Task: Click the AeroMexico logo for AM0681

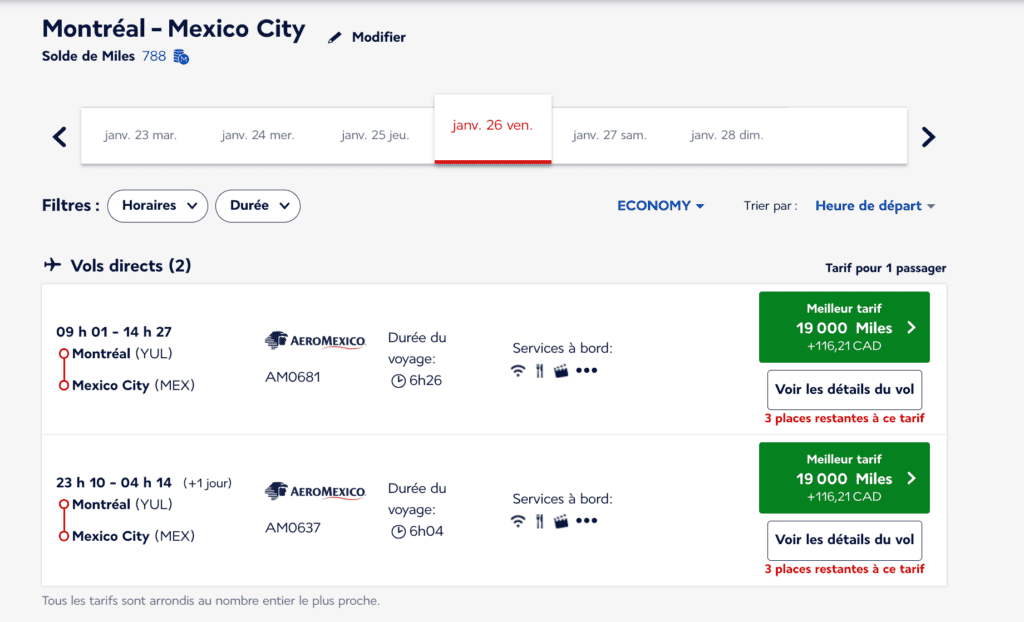Action: coord(315,341)
